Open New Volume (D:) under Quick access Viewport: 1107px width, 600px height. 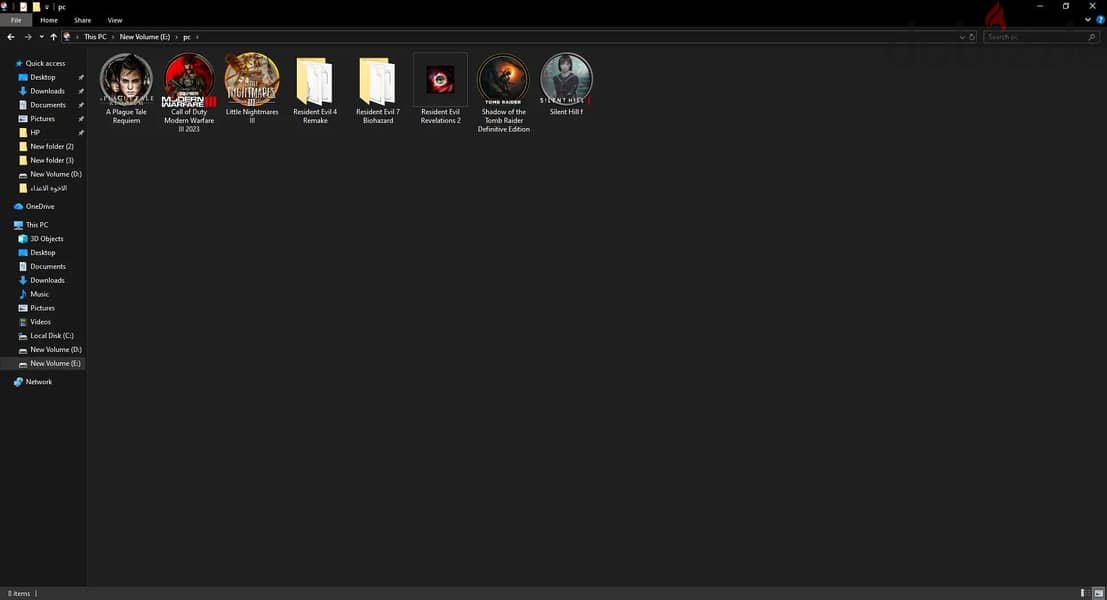point(56,174)
